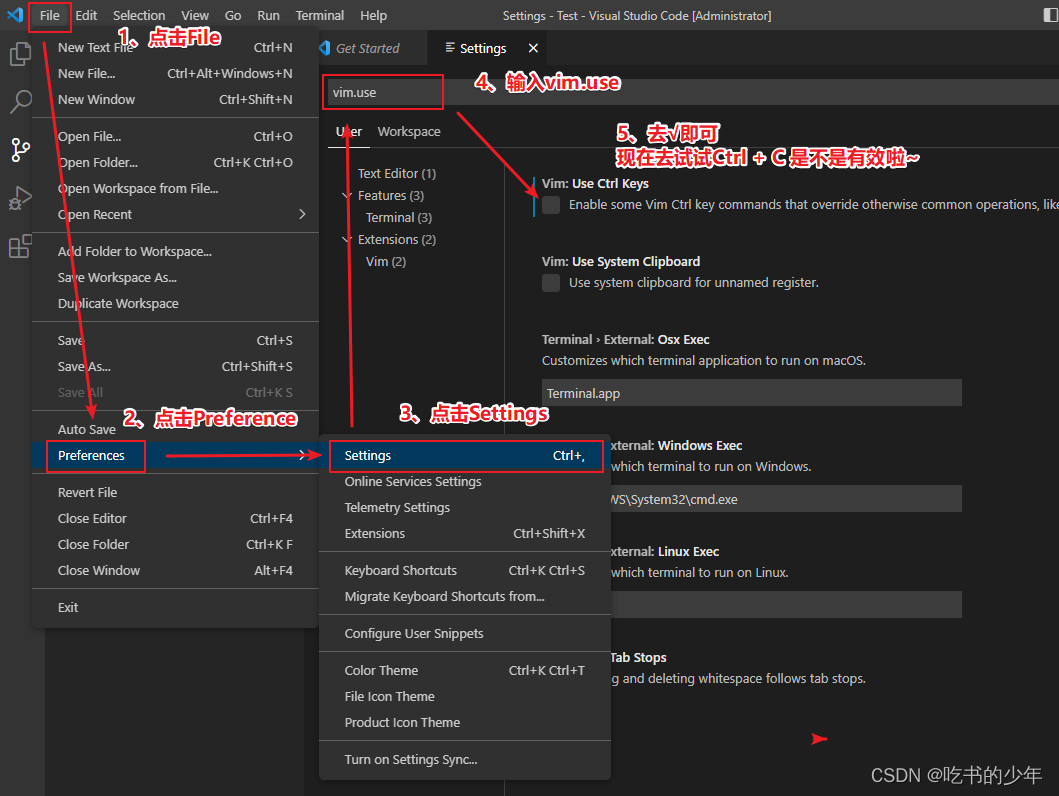Screen dimensions: 1059x796
Task: Choose Telemetry Settings
Action: [x=465, y=508]
